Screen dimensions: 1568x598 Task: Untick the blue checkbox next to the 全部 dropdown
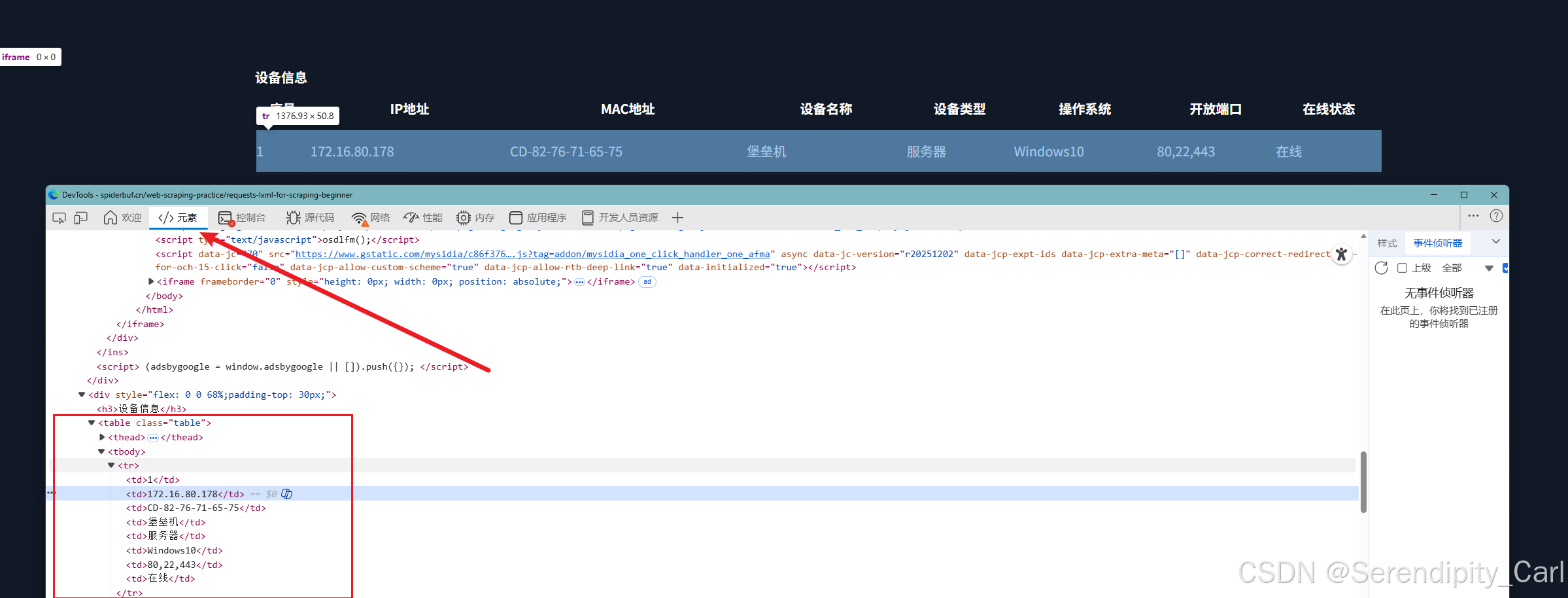click(1505, 268)
